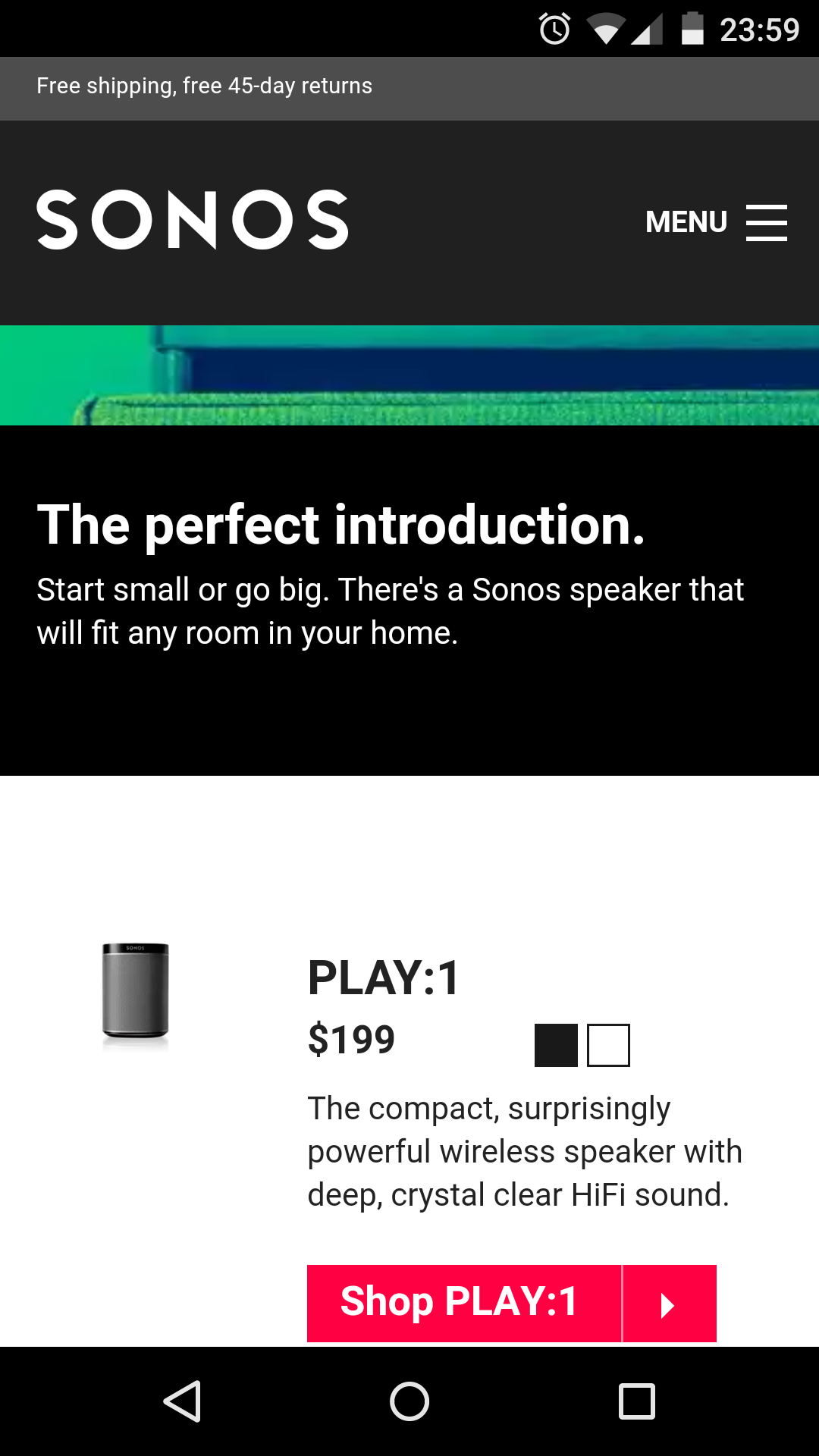Click the PLAY:1 product title
The width and height of the screenshot is (819, 1456).
[384, 977]
